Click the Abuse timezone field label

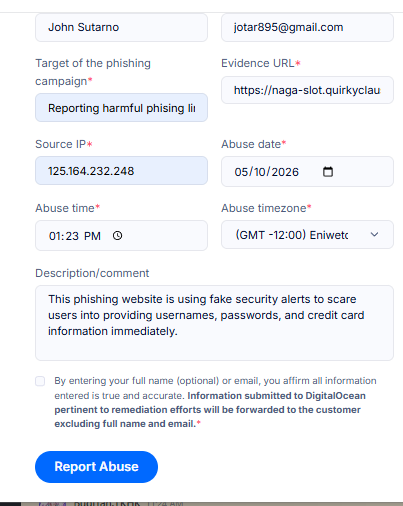tap(266, 208)
